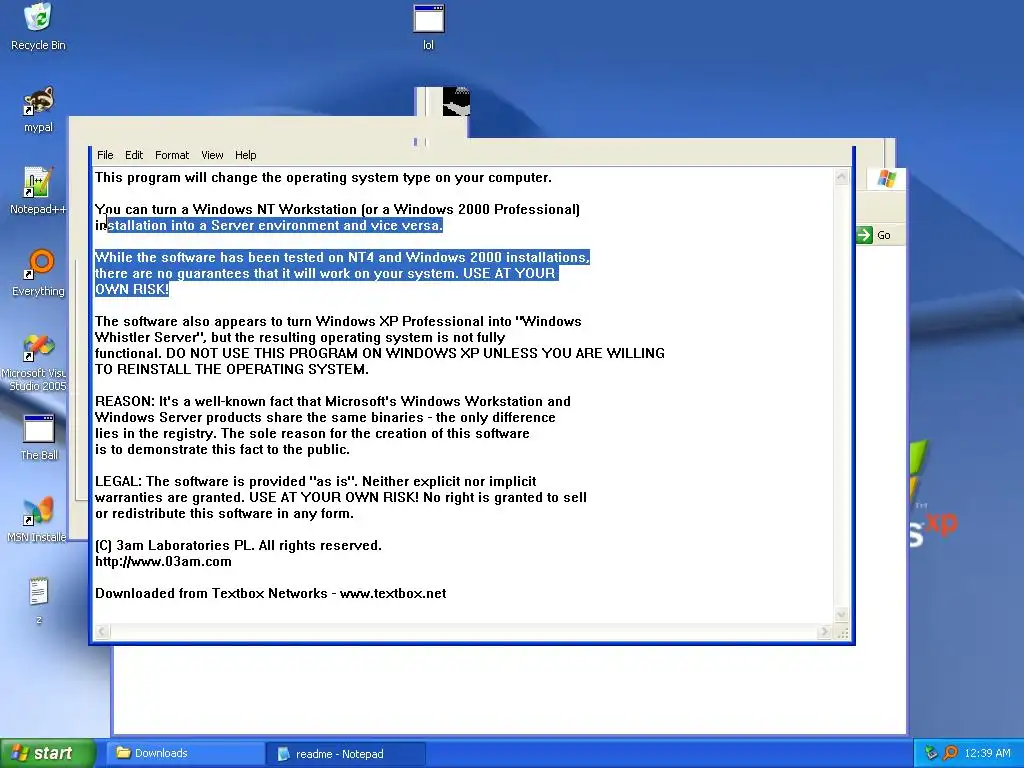This screenshot has height=768, width=1024.
Task: Click the text 'http://www.03am.com'
Action: click(x=163, y=562)
